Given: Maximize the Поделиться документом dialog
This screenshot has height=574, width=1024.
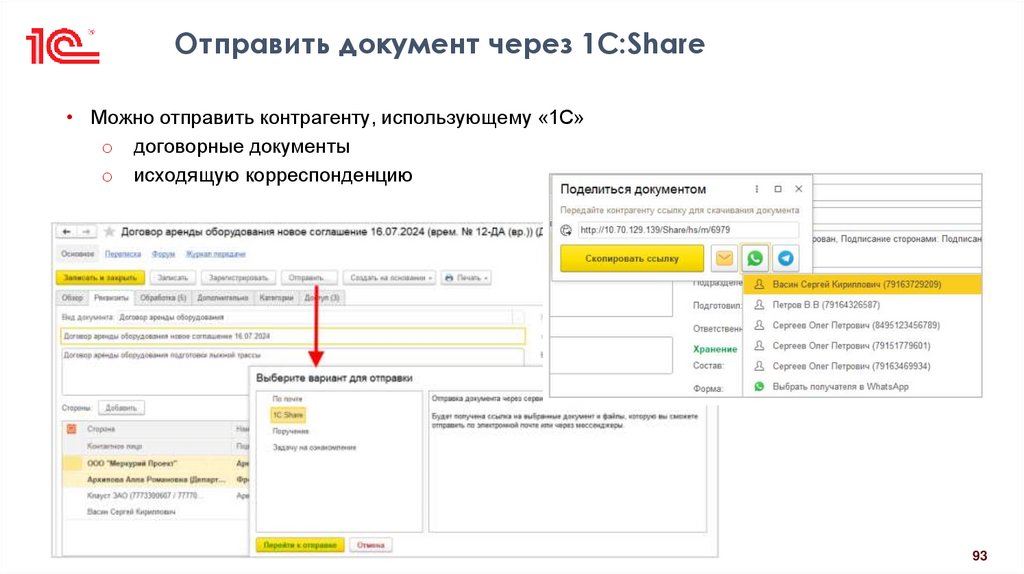Looking at the screenshot, I should tap(778, 189).
